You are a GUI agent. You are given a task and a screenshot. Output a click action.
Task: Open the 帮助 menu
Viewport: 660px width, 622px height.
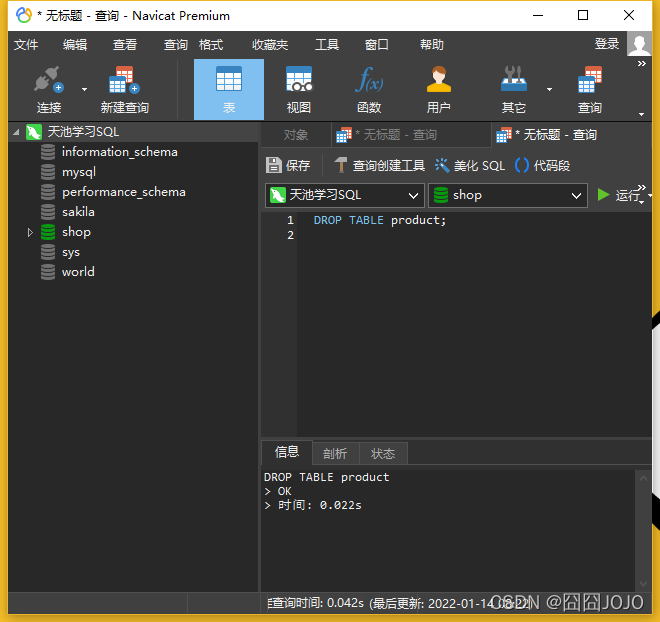[431, 45]
